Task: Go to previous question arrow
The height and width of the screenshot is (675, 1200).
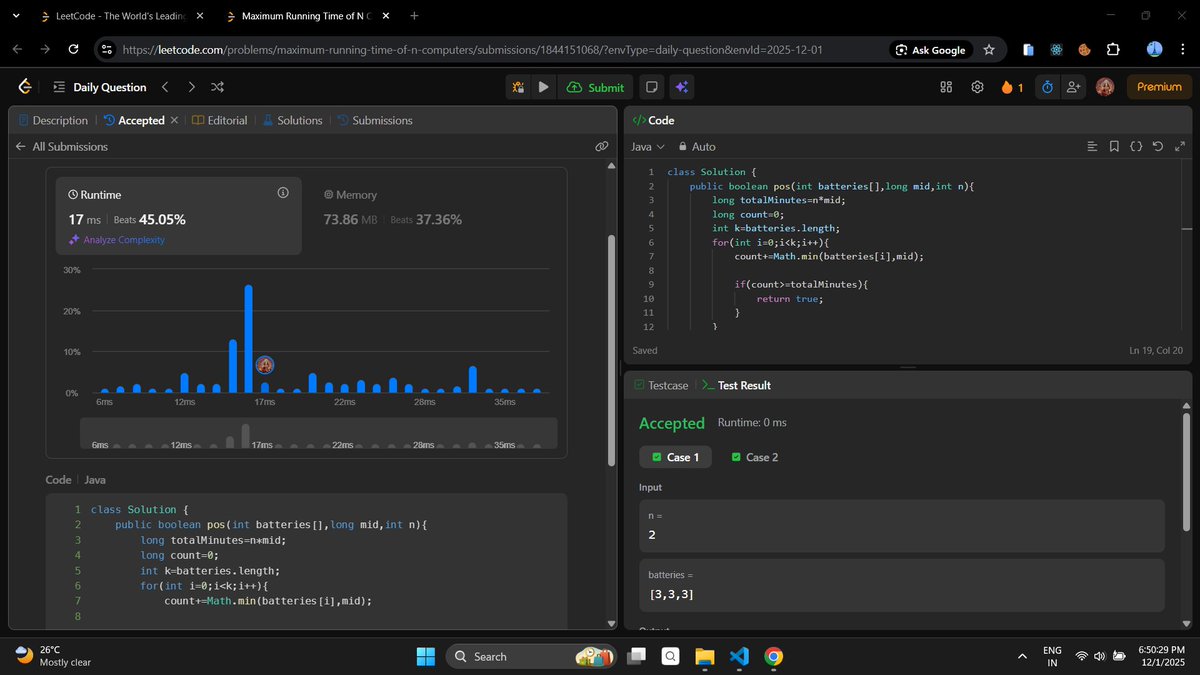Action: [165, 87]
